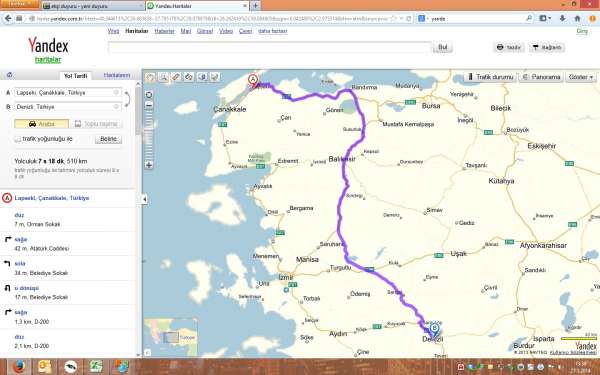The width and height of the screenshot is (600, 375).
Task: Open the Göster dropdown on map
Action: (x=580, y=77)
